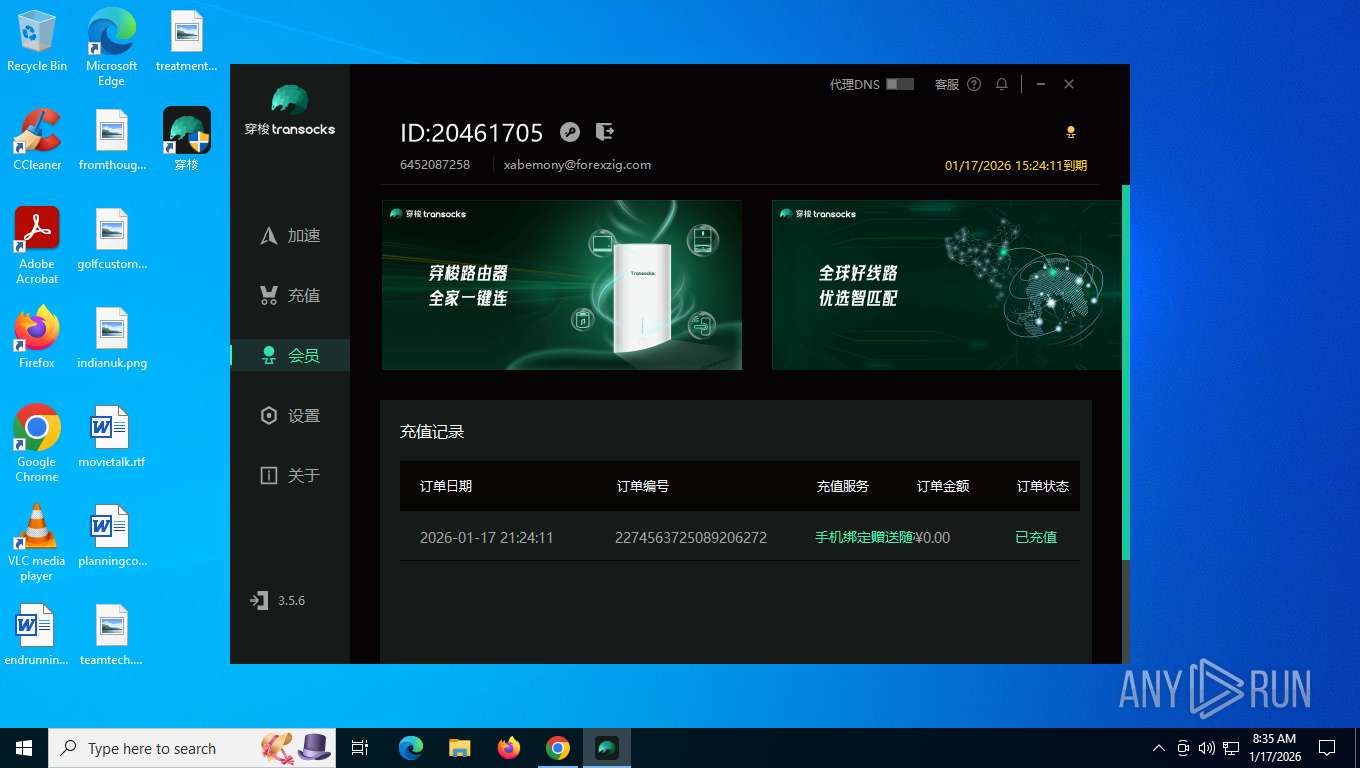Click the 穿梭 transocks logo
This screenshot has height=768, width=1360.
(x=290, y=111)
